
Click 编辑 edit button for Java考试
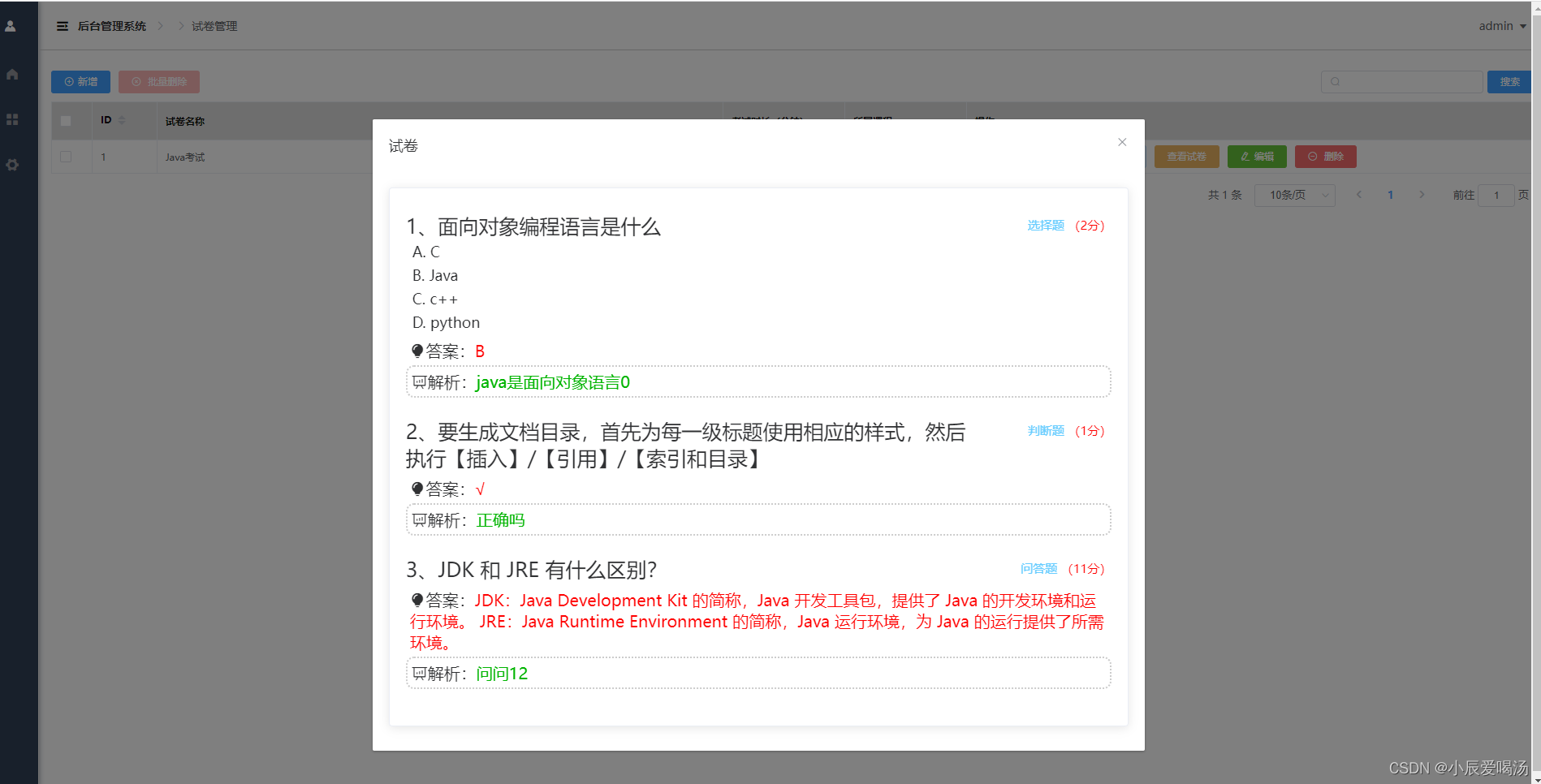click(1257, 157)
